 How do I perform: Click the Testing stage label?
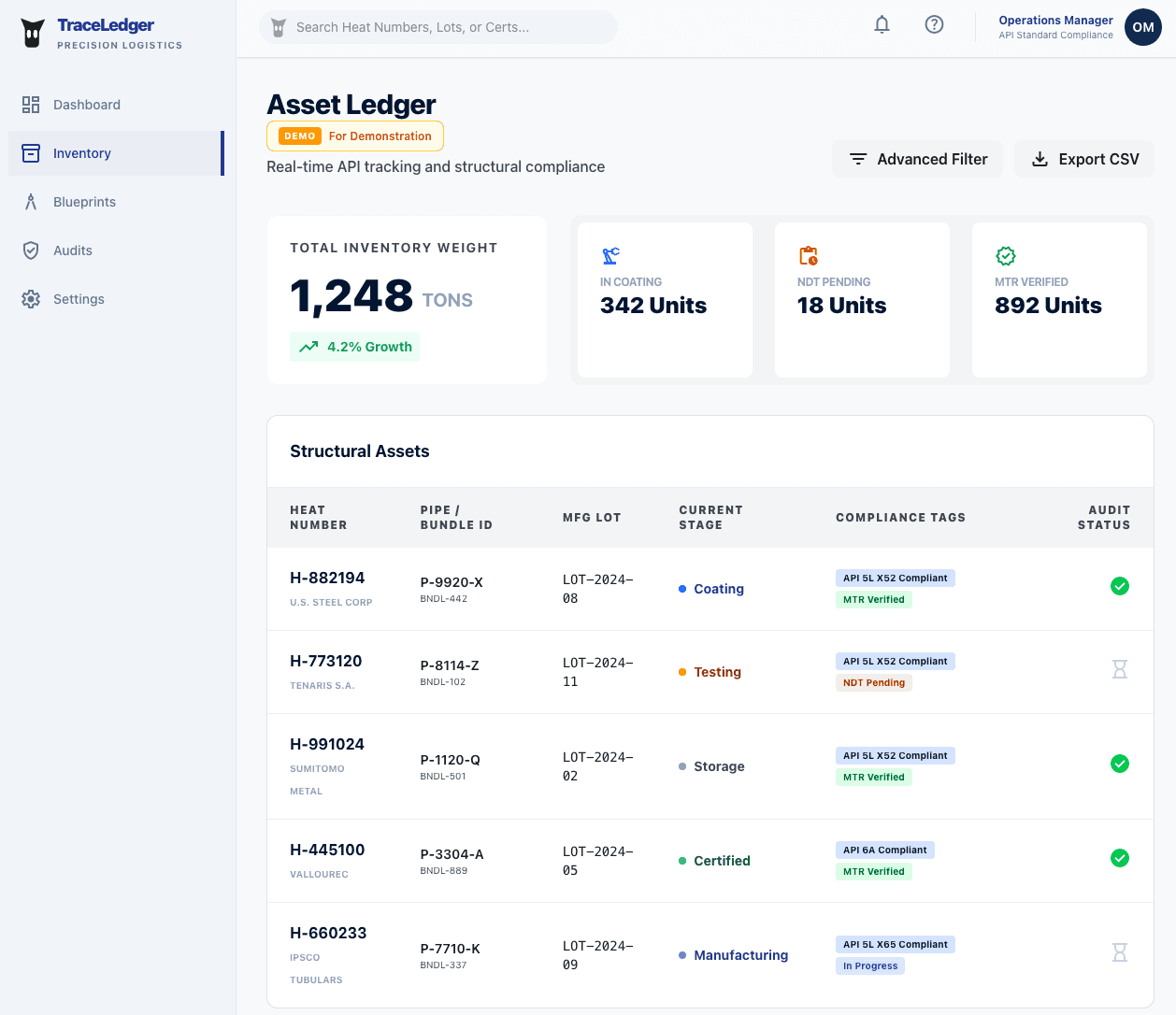pos(717,672)
